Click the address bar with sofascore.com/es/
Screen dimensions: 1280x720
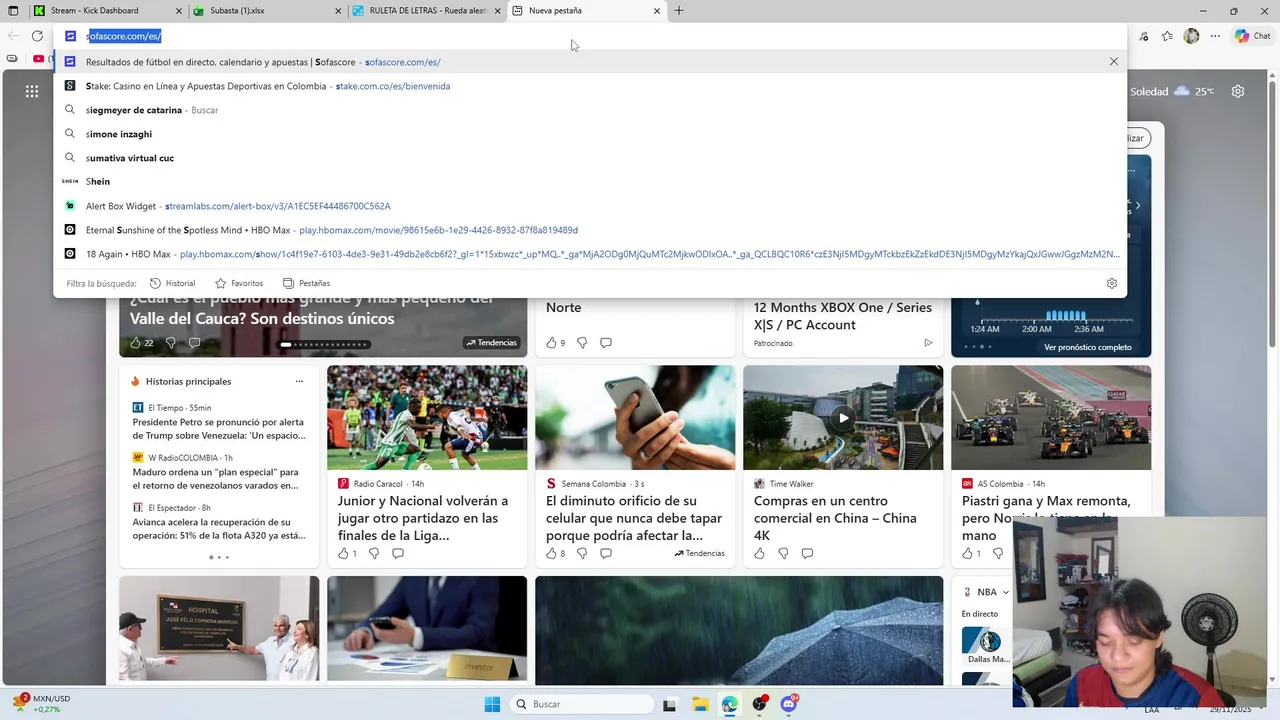[590, 36]
